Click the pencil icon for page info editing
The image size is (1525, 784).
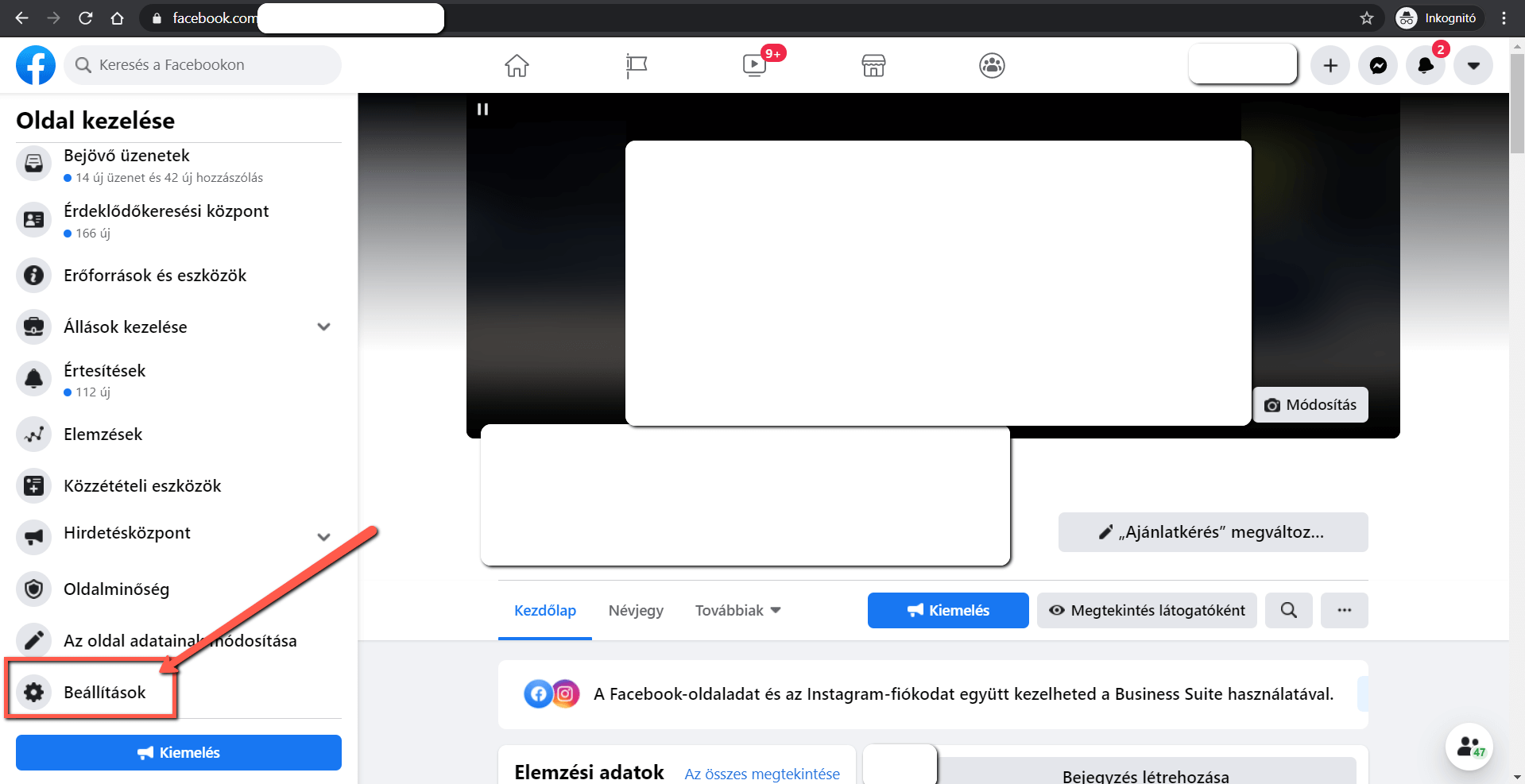[x=33, y=640]
